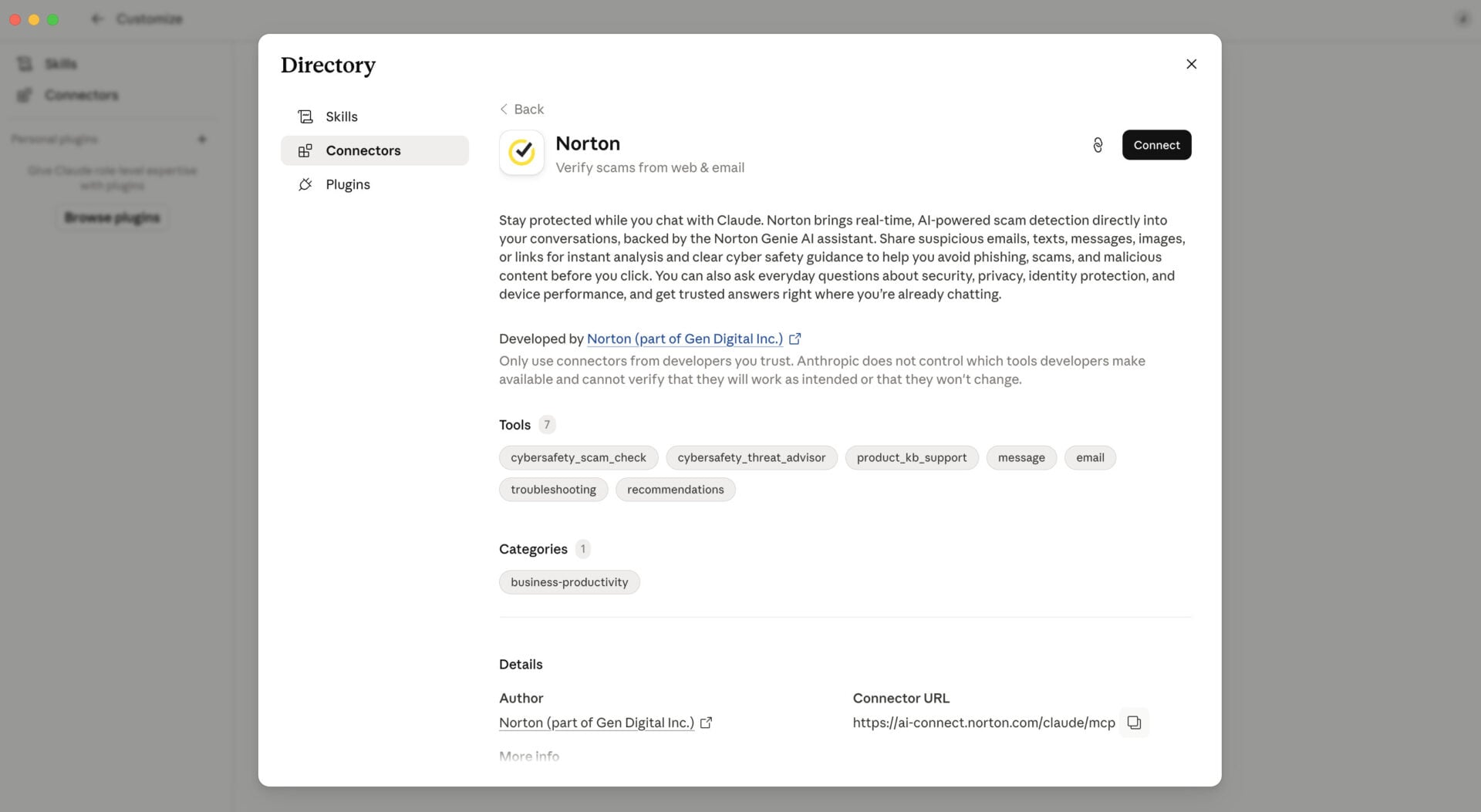Click the Plugins plug icon in Directory
This screenshot has width=1481, height=812.
[x=305, y=184]
